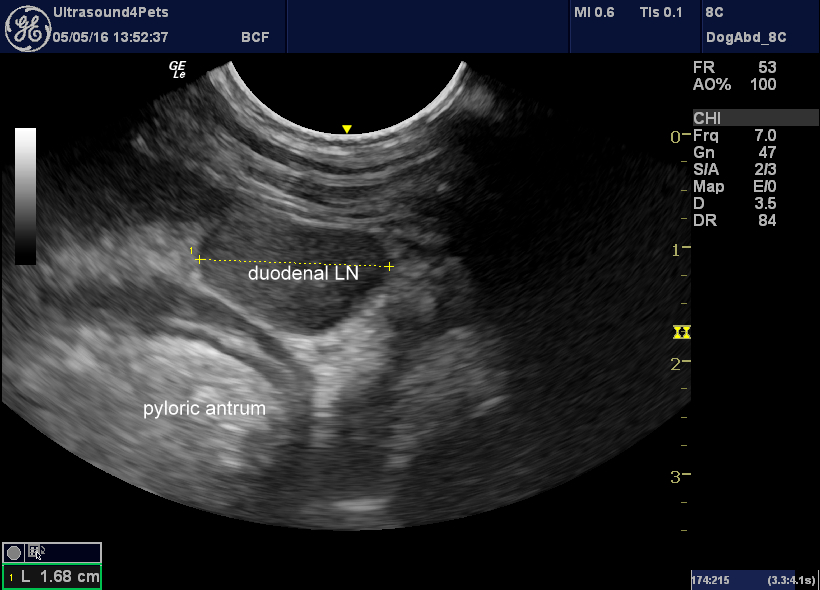Toggle CHI harmonic imaging mode
The height and width of the screenshot is (590, 820).
click(x=707, y=117)
